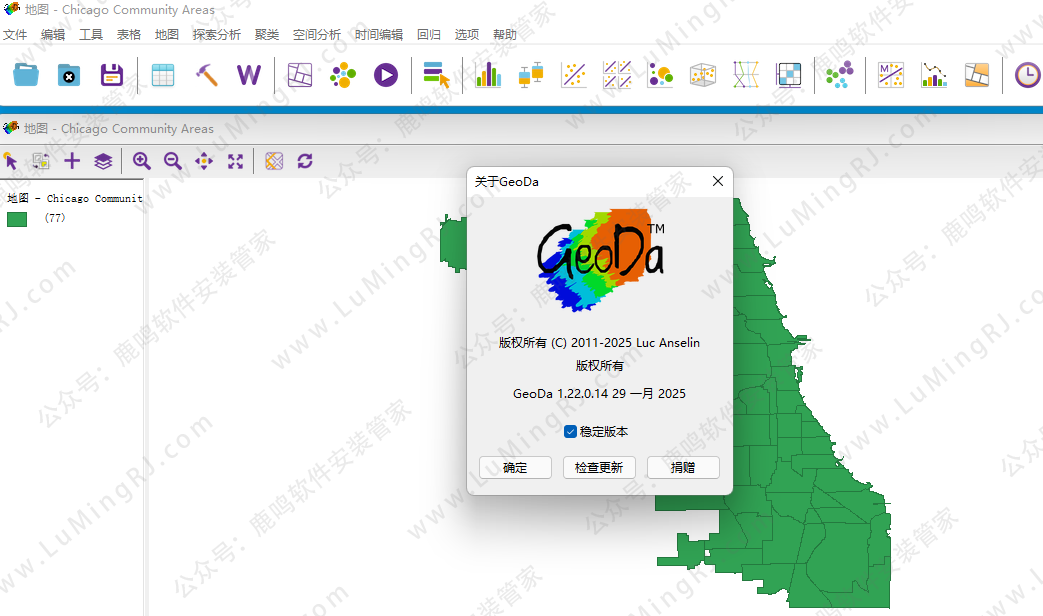Image resolution: width=1043 pixels, height=616 pixels.
Task: Click the time clock icon
Action: (x=1027, y=75)
